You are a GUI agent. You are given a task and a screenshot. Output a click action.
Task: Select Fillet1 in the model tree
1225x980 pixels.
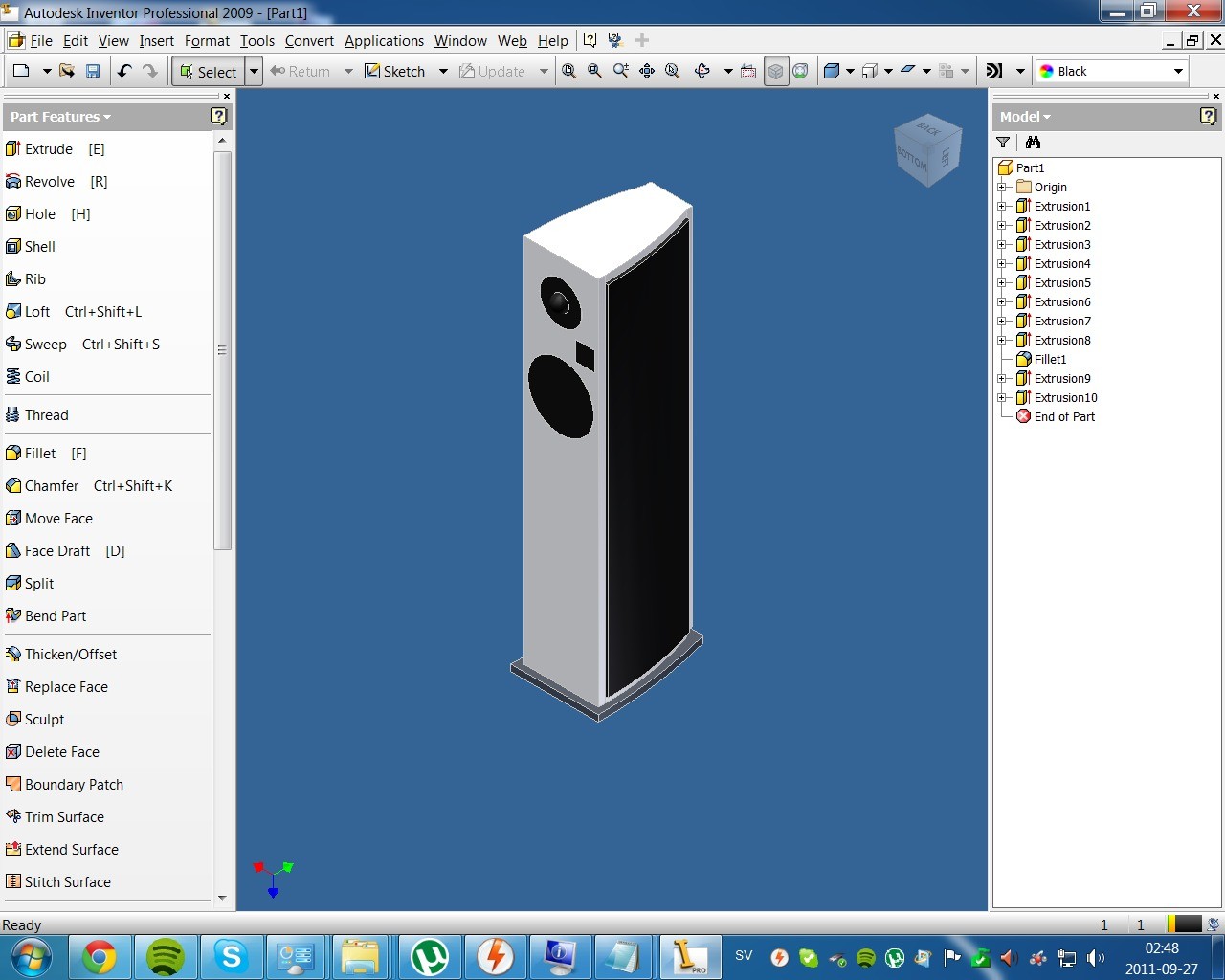[x=1041, y=360]
